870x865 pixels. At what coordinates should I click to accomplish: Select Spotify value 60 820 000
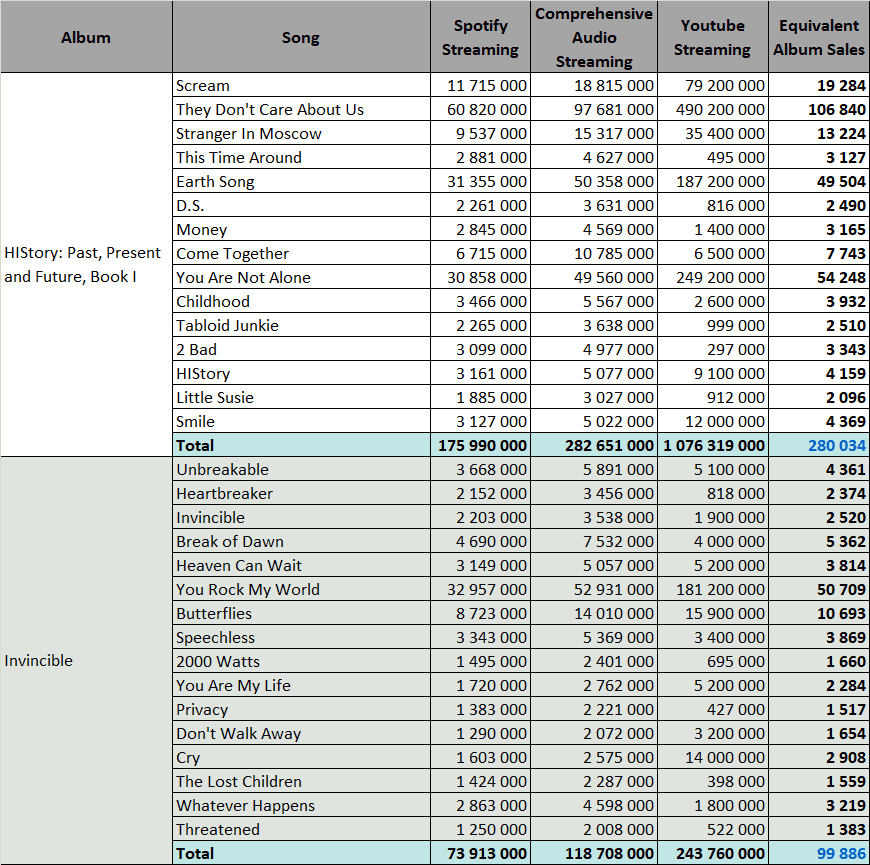click(480, 109)
